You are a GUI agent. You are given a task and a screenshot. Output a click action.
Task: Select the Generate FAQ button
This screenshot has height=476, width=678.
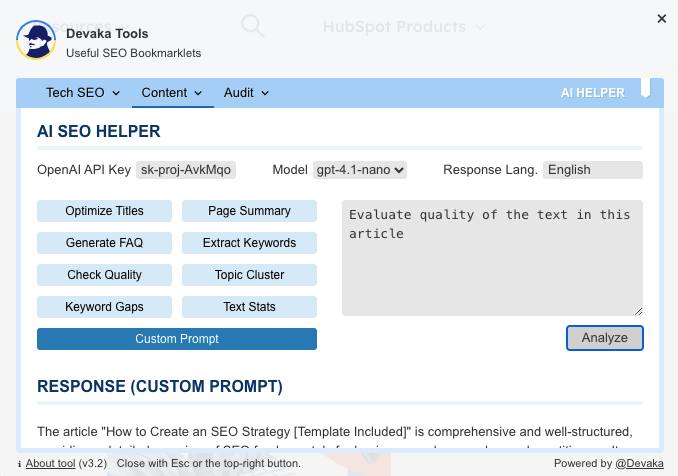[x=104, y=243]
